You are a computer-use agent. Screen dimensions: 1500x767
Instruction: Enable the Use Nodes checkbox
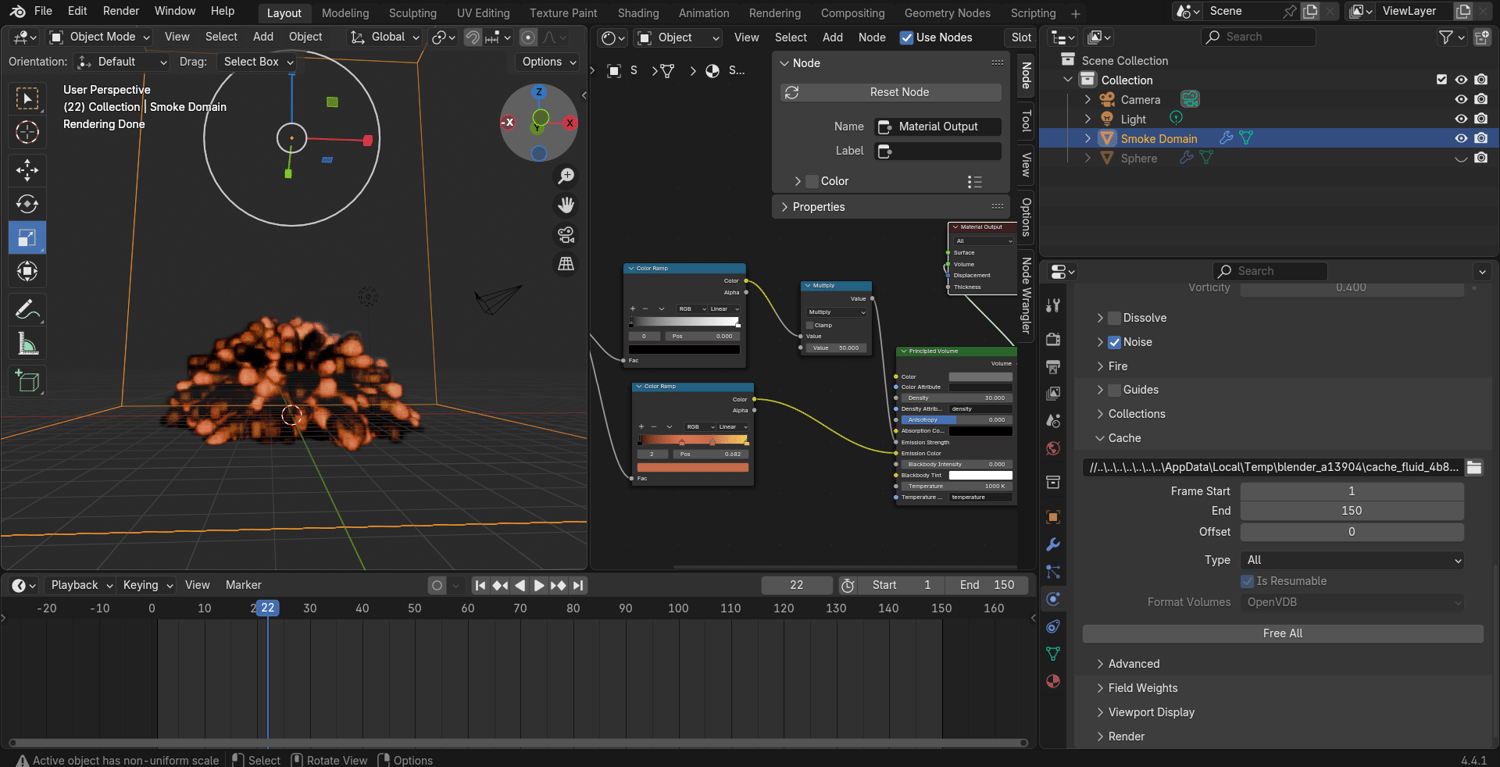click(x=907, y=37)
